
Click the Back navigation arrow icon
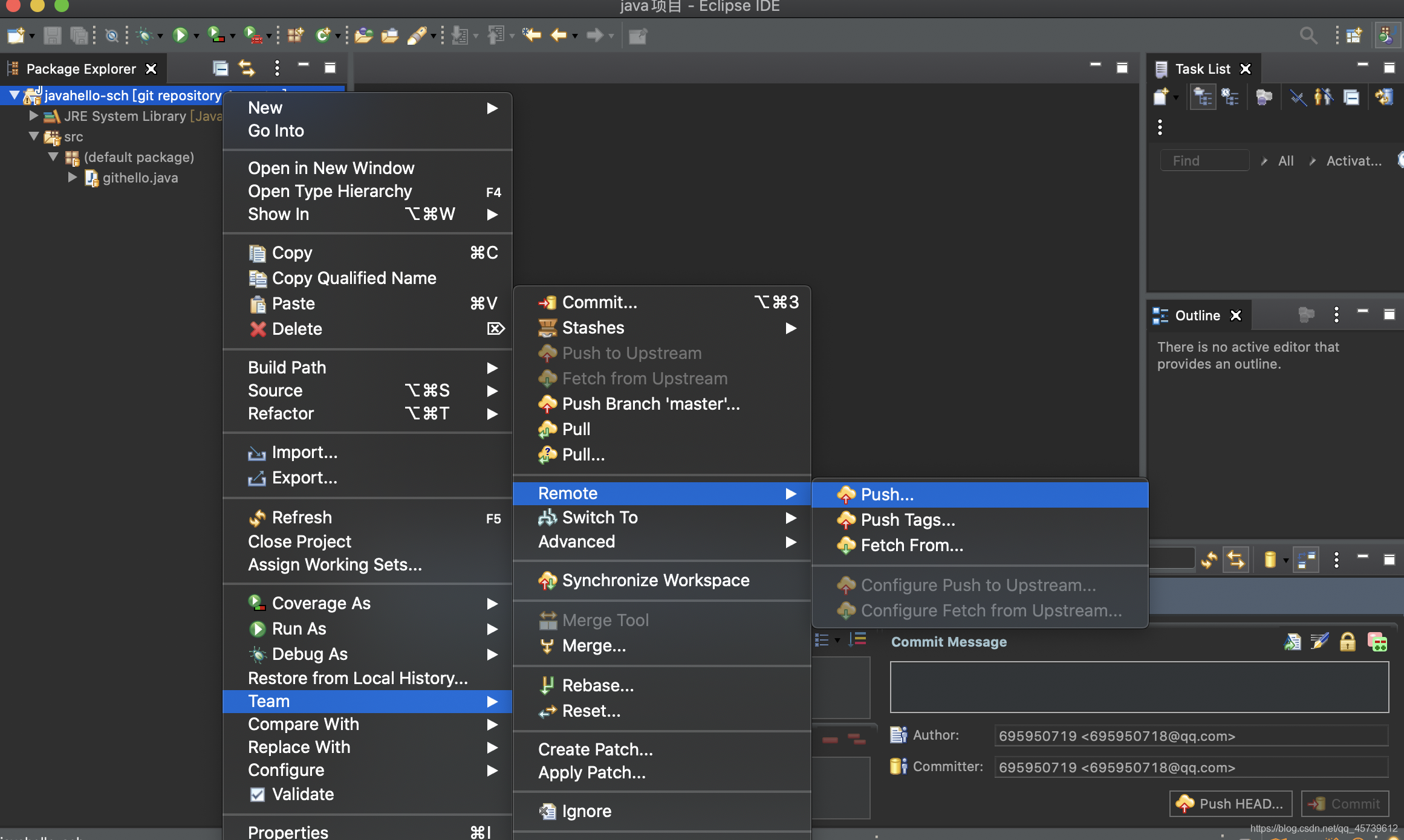558,36
